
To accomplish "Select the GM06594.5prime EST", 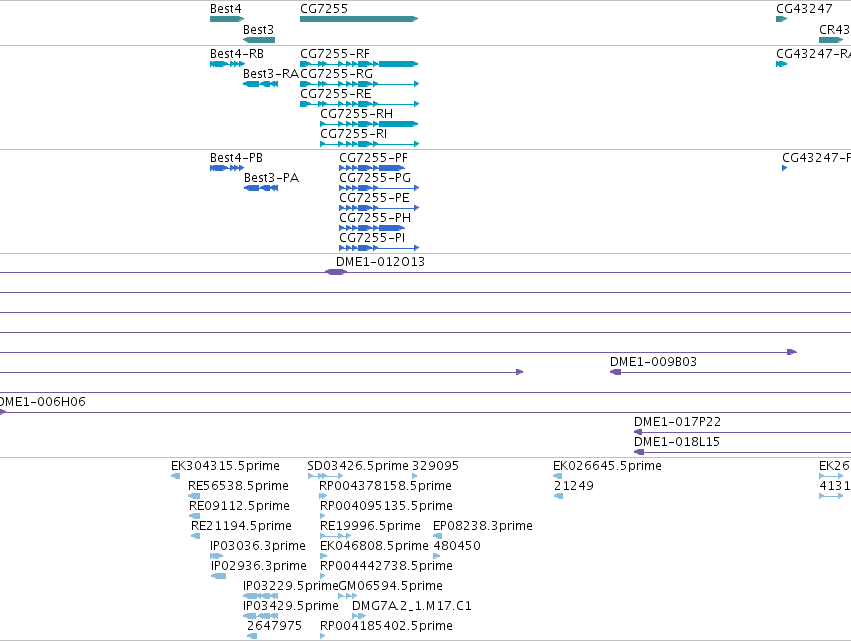I will point(347,596).
